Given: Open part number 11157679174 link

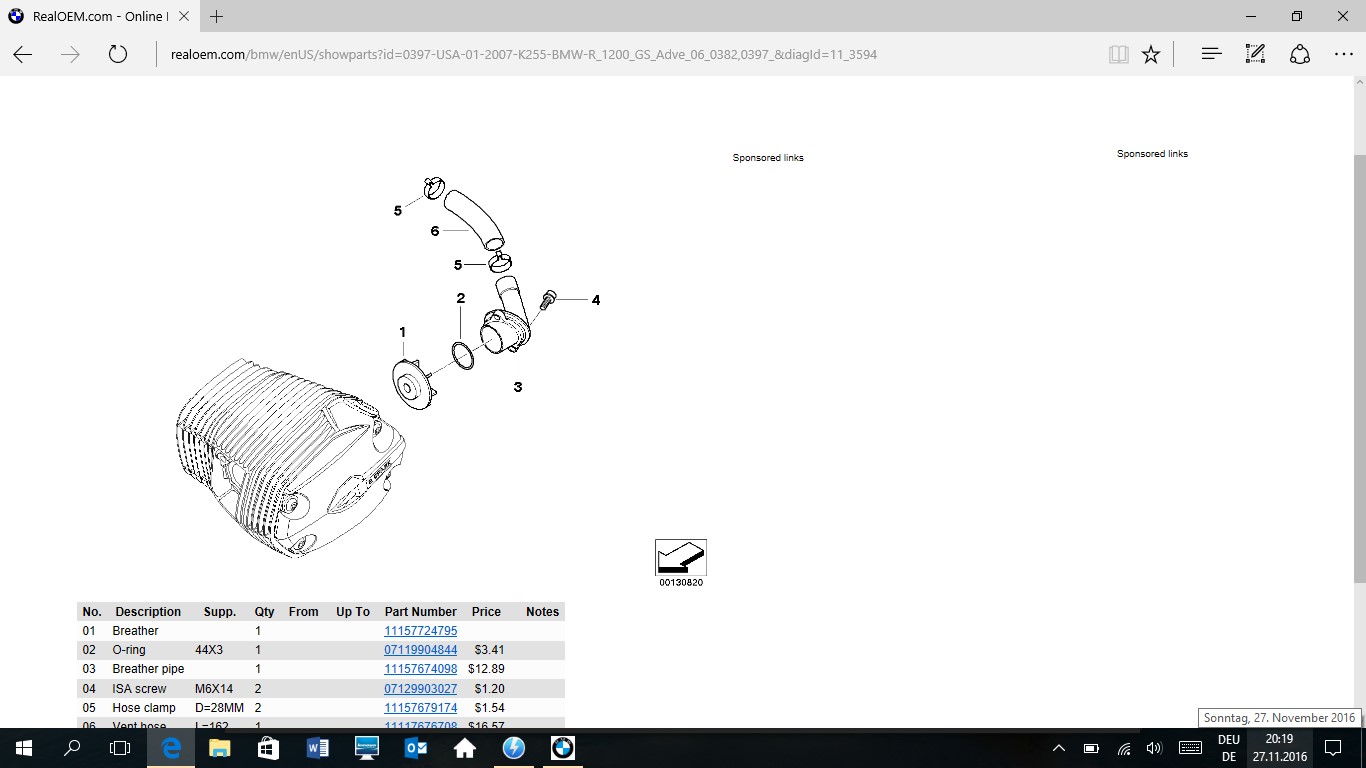Looking at the screenshot, I should [421, 708].
